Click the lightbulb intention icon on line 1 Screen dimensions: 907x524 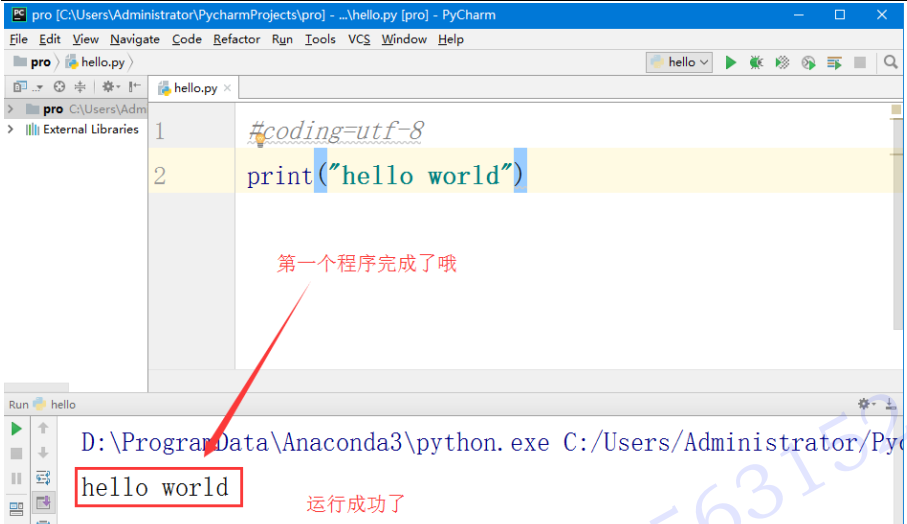260,139
